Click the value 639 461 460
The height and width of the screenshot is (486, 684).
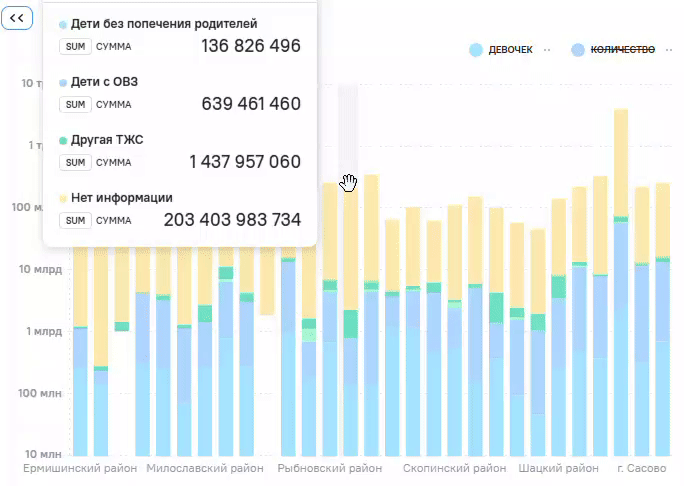[x=251, y=104]
